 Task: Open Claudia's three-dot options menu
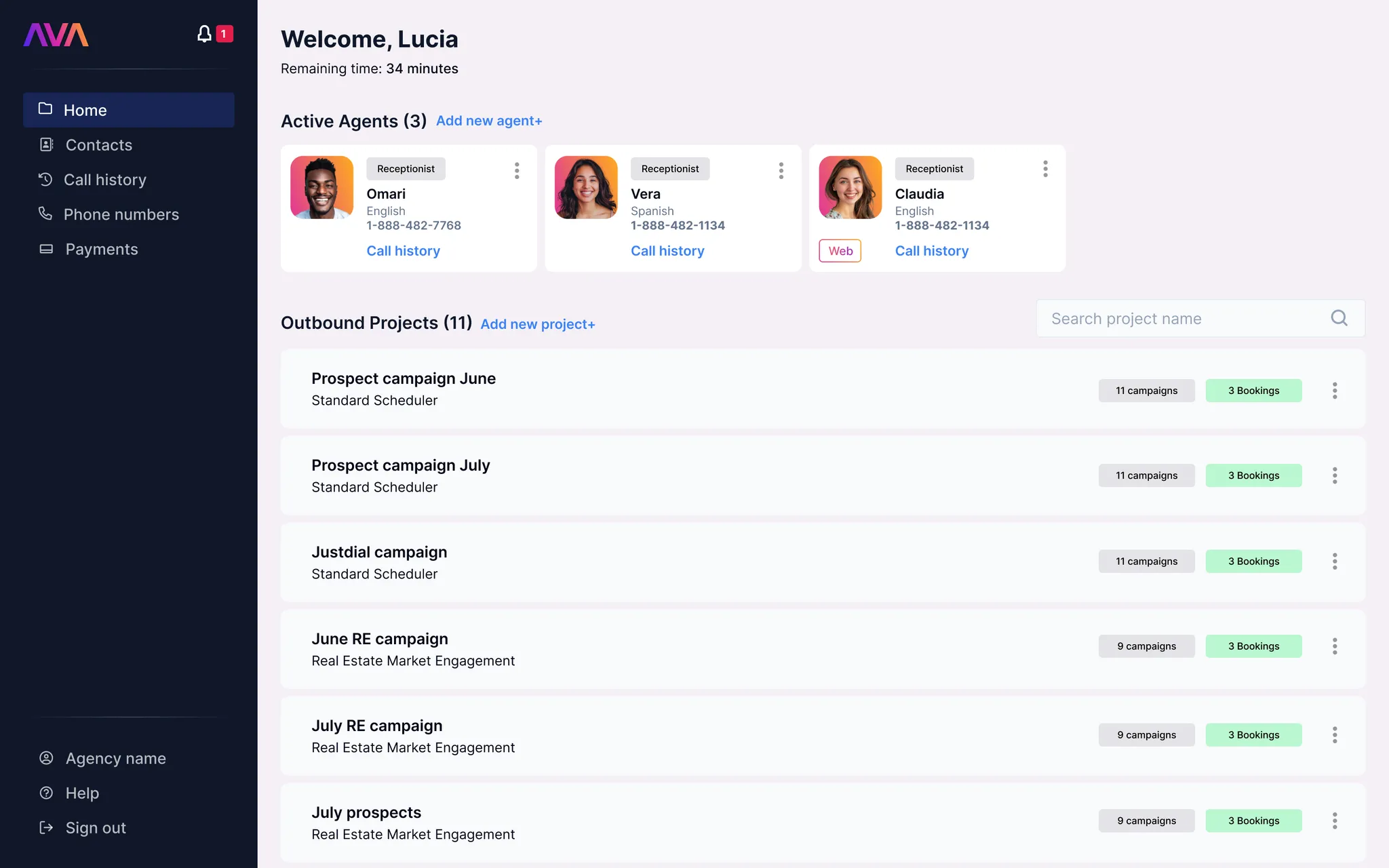[1045, 169]
